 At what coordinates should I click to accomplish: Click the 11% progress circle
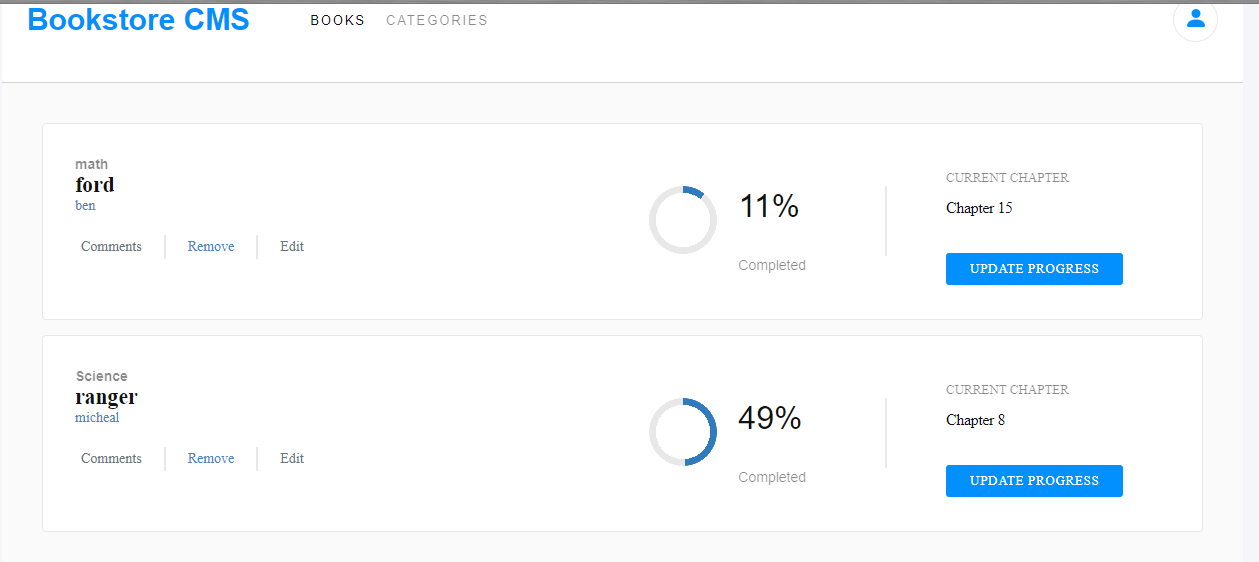[x=683, y=219]
